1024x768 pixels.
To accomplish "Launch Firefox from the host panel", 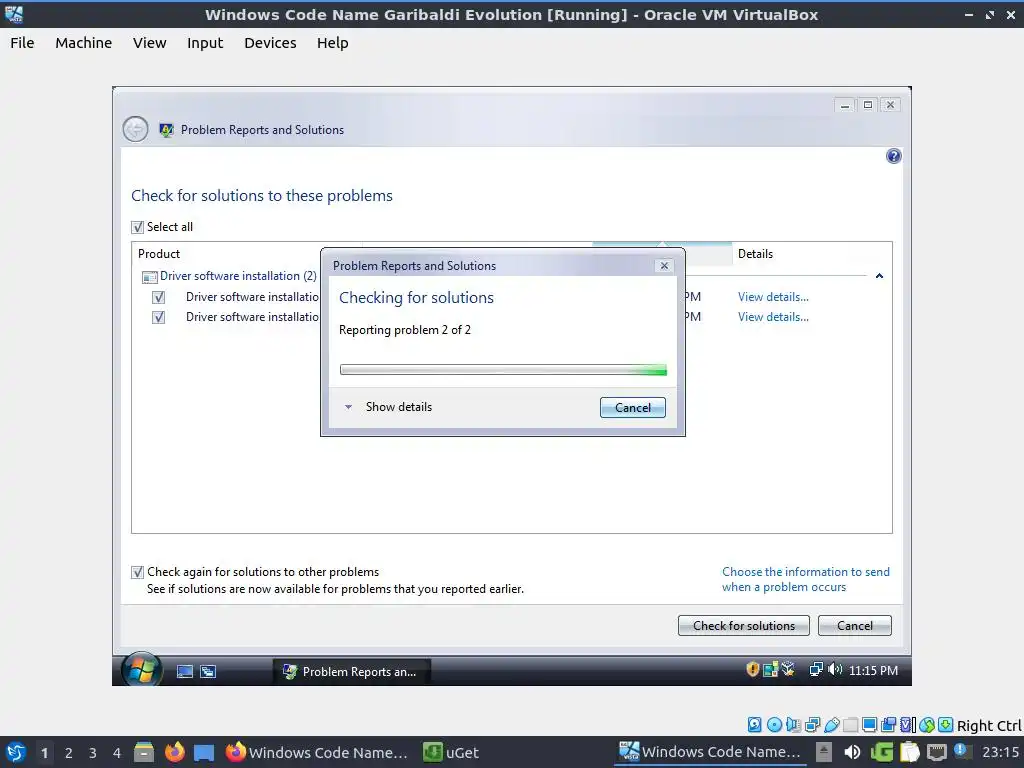I will point(174,752).
